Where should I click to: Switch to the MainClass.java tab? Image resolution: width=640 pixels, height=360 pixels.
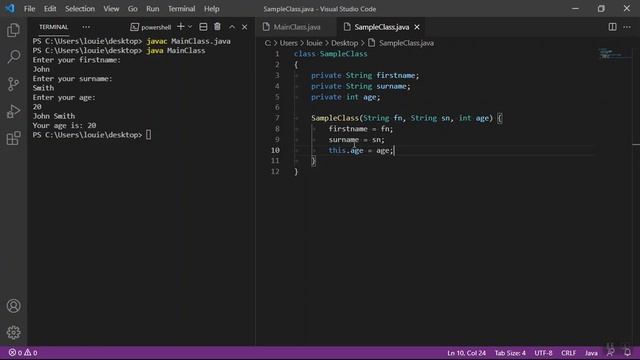coord(297,27)
